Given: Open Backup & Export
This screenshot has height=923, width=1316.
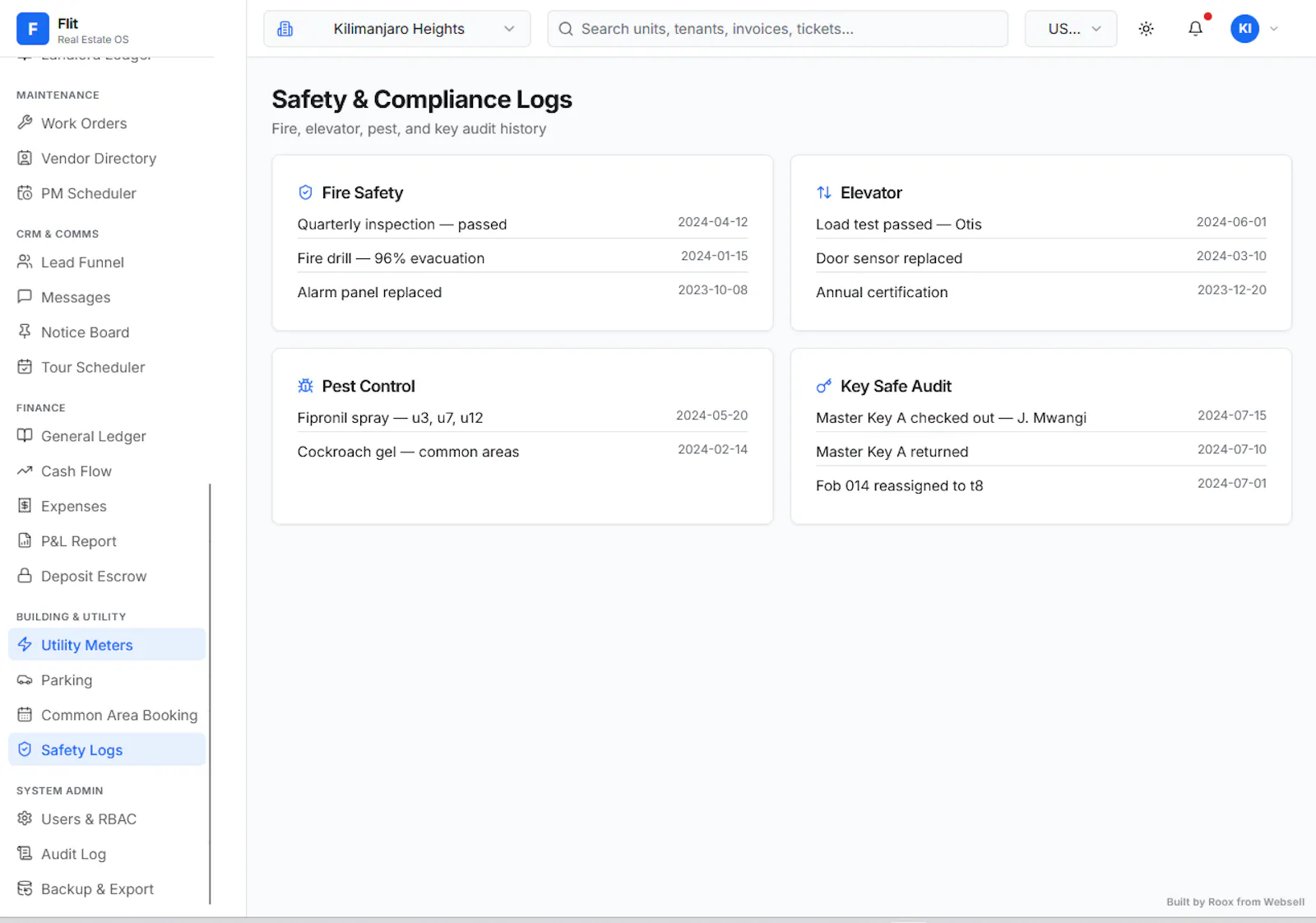Looking at the screenshot, I should click(107, 888).
